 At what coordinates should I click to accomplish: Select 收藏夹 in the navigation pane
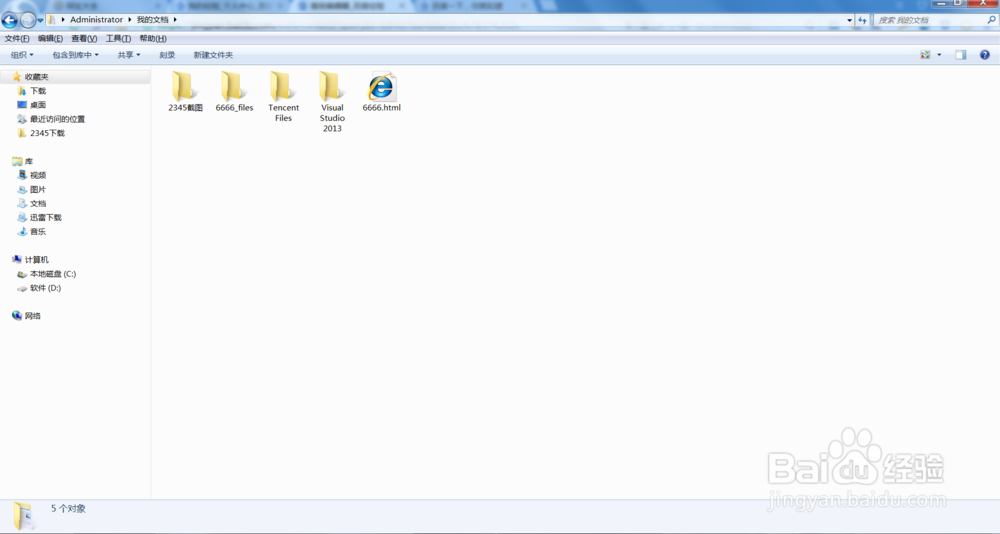click(36, 77)
